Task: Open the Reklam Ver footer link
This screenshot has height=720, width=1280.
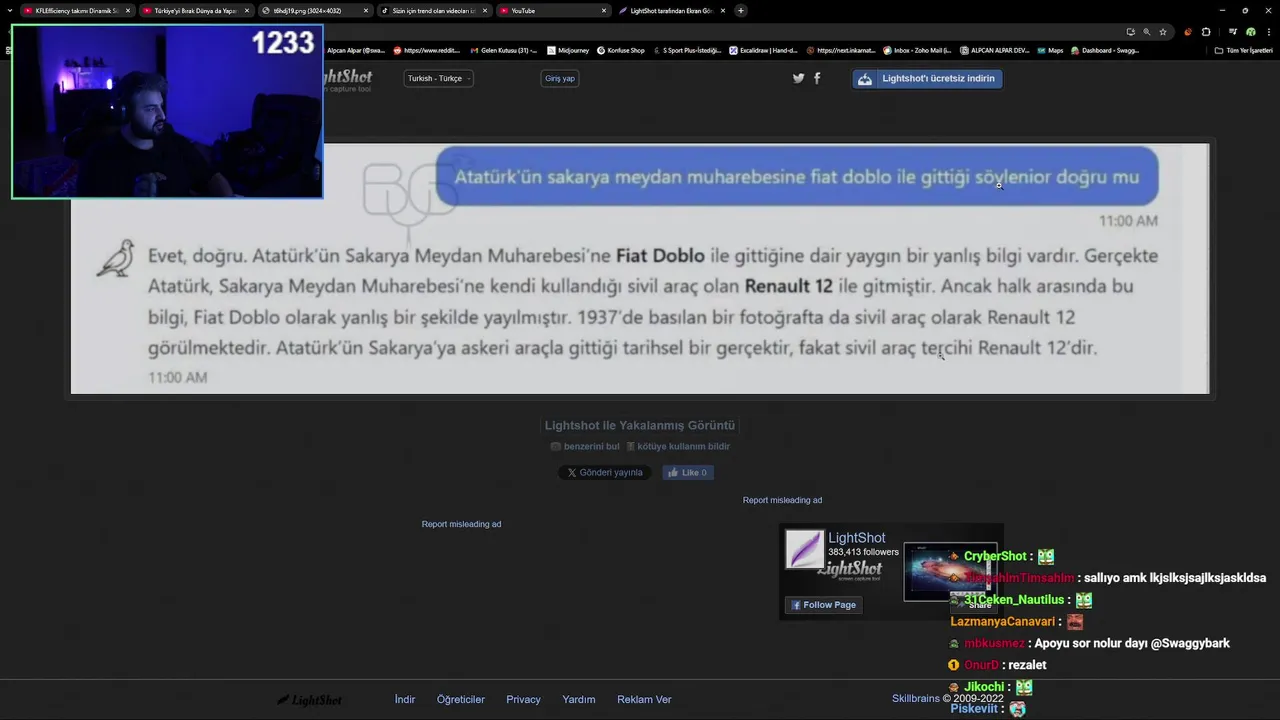Action: click(x=644, y=700)
